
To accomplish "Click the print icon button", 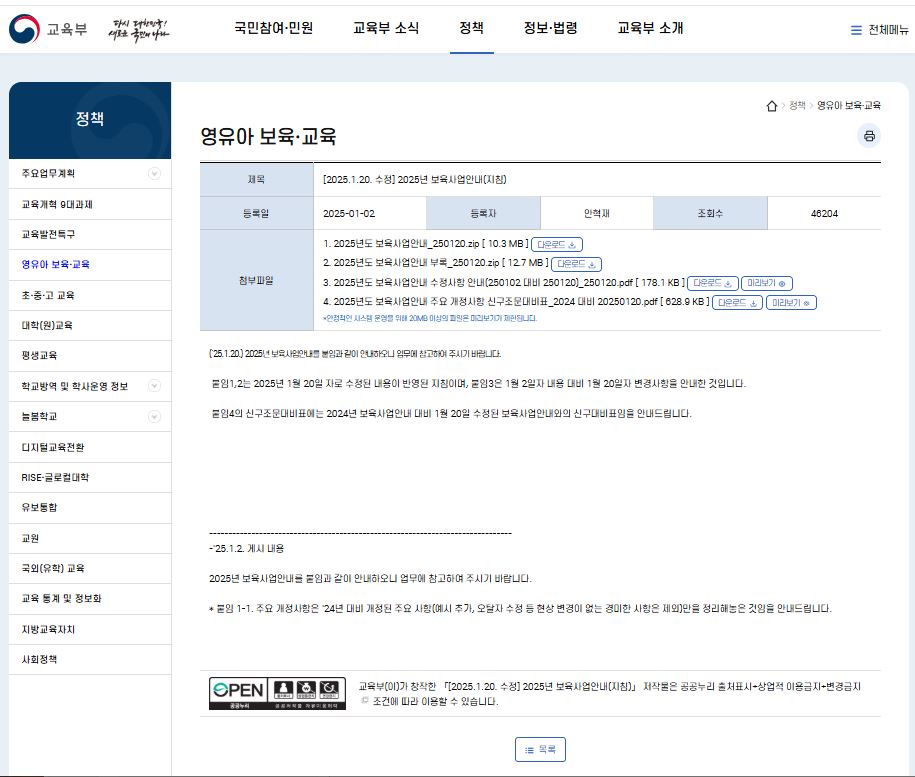I will coord(869,136).
